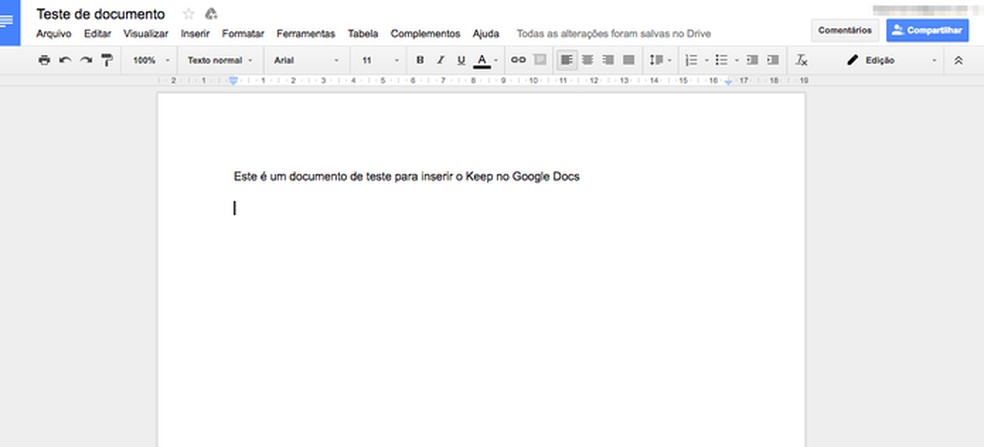The height and width of the screenshot is (447, 984).
Task: Open the font size 11 dropdown
Action: pyautogui.click(x=380, y=60)
